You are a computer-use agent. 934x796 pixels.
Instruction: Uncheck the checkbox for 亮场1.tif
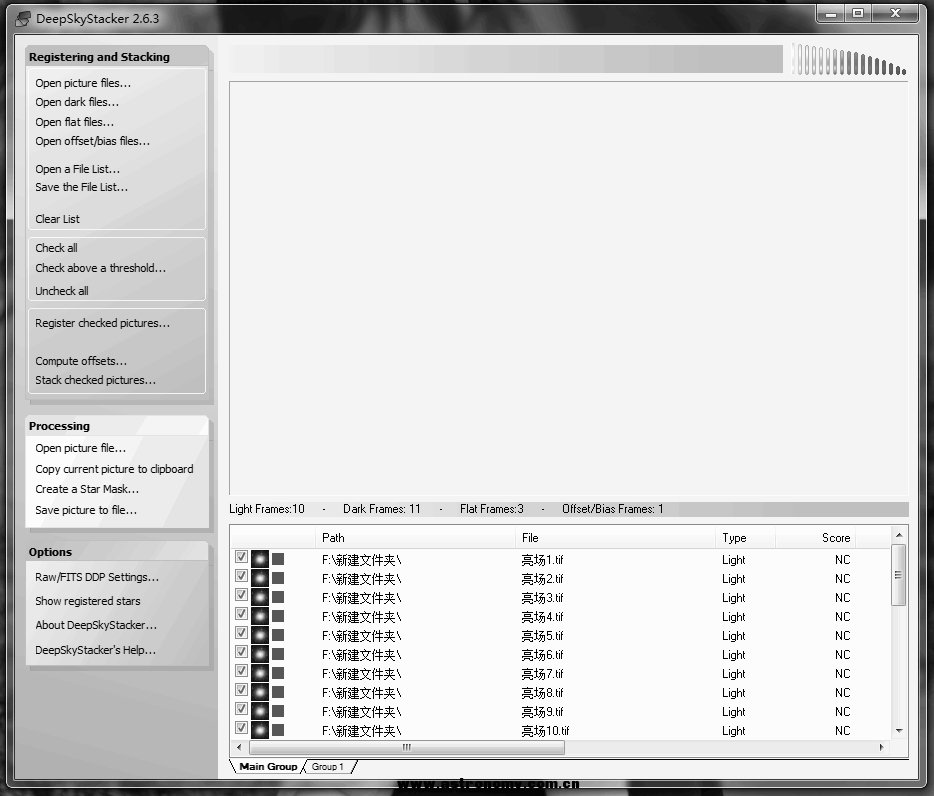pyautogui.click(x=241, y=556)
